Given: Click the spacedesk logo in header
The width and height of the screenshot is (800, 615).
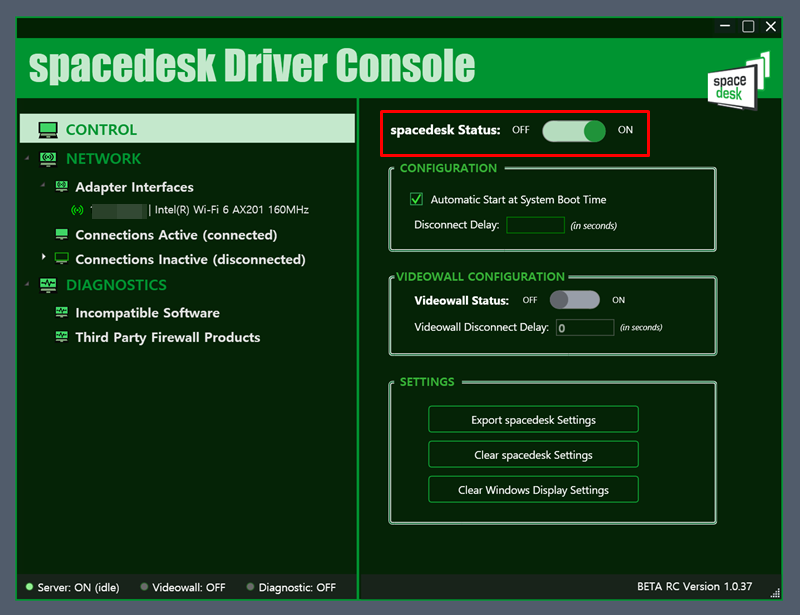Looking at the screenshot, I should [739, 81].
